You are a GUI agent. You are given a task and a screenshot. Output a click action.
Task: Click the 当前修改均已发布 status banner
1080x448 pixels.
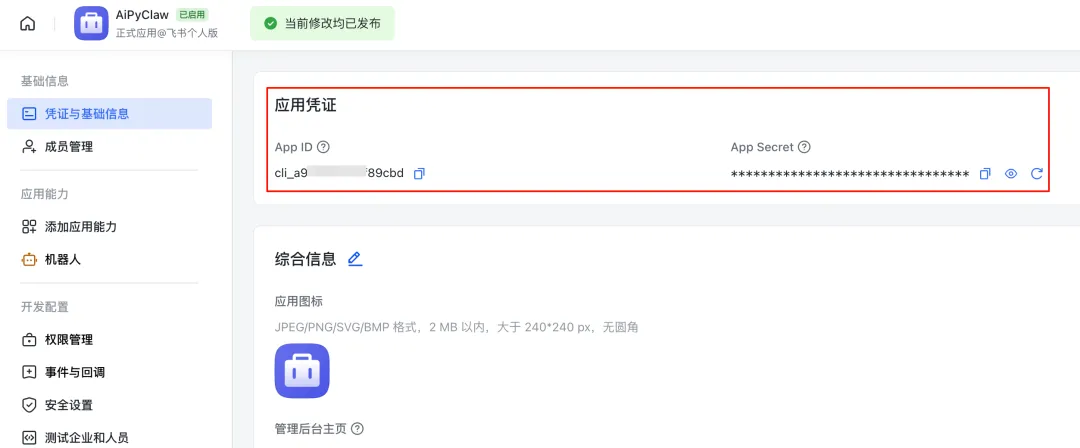[322, 23]
